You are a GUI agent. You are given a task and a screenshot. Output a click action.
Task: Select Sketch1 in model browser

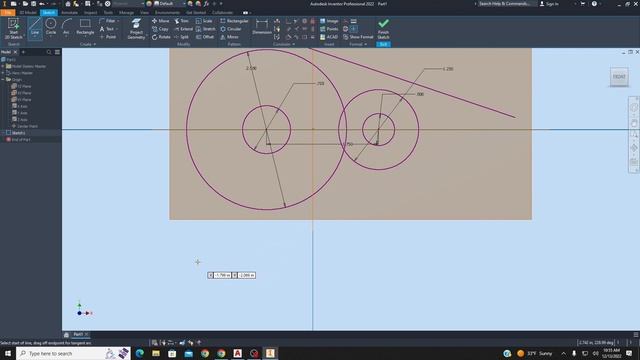click(16, 133)
